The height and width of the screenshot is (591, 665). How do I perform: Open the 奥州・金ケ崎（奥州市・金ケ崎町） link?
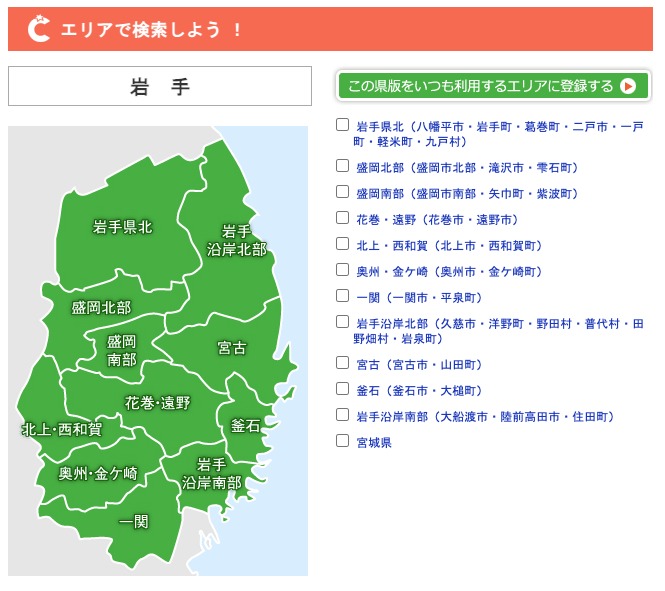pyautogui.click(x=449, y=272)
